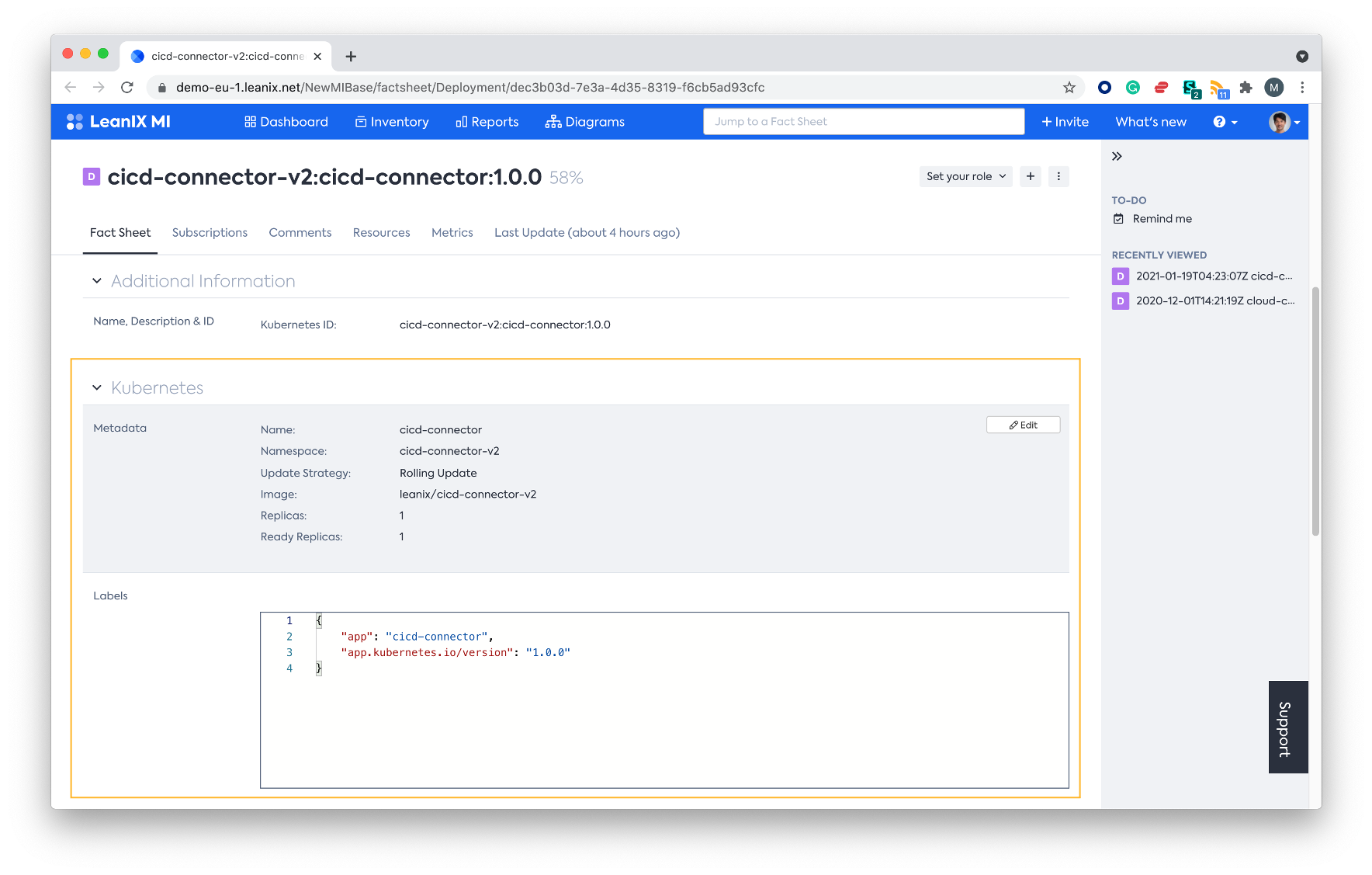The height and width of the screenshot is (875, 1372).
Task: Click the page vertical scrollbar
Action: click(1315, 411)
